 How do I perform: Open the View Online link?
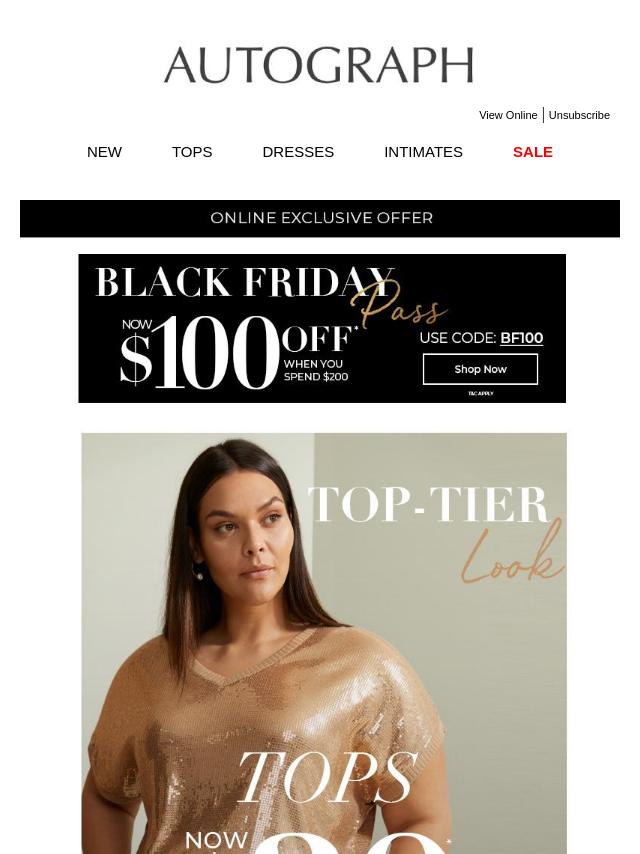coord(508,115)
